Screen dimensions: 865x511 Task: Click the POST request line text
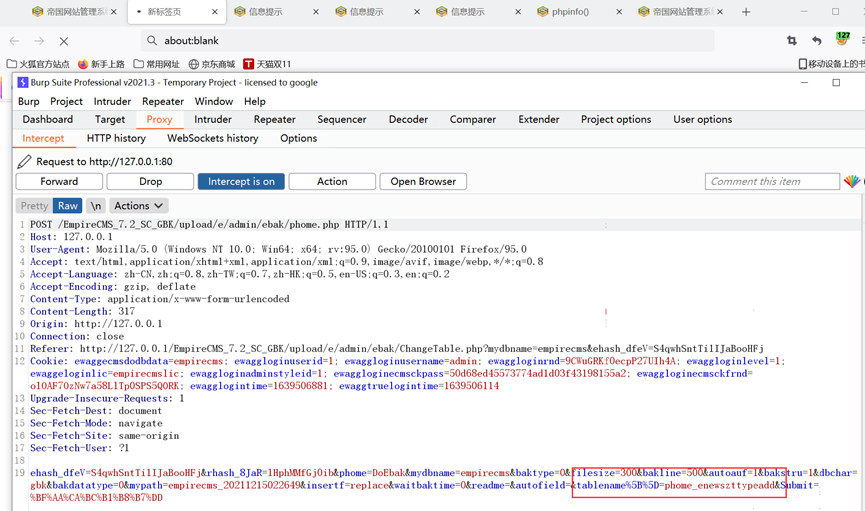point(209,225)
